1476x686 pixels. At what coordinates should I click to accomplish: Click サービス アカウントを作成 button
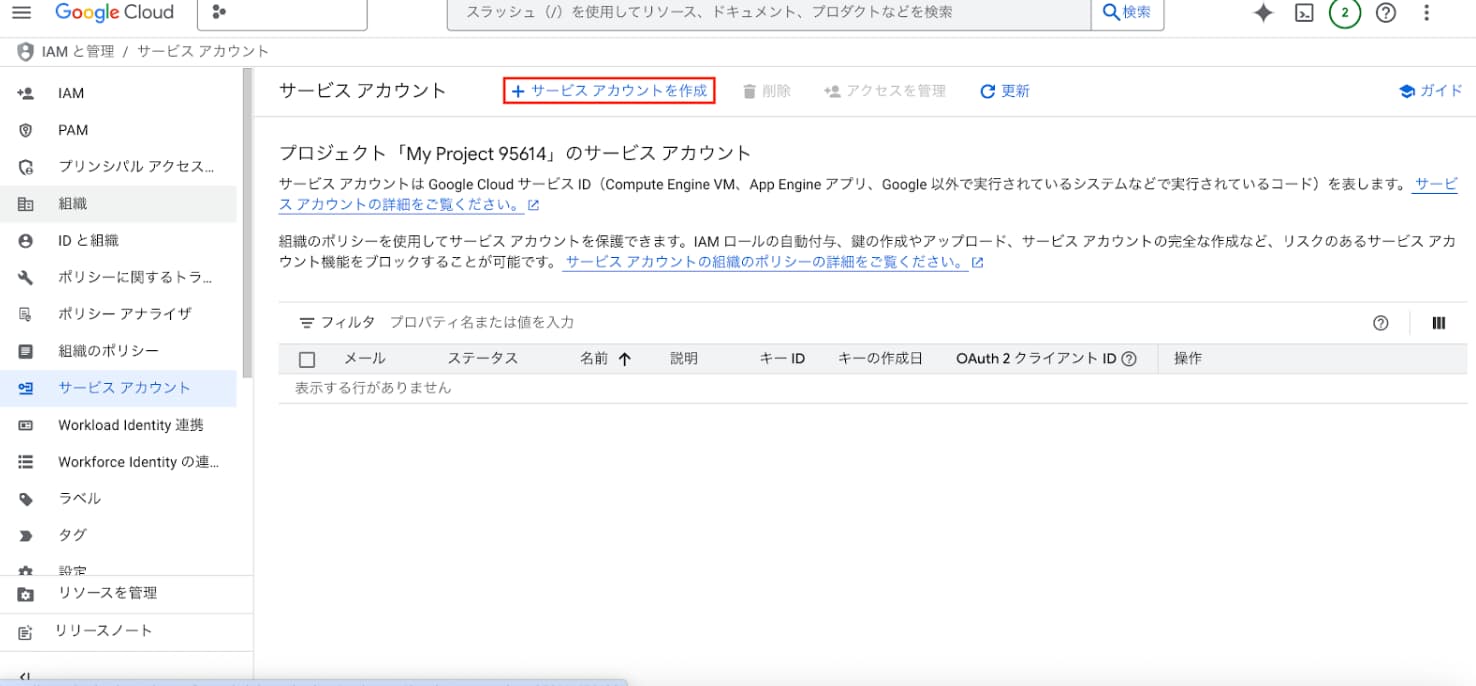pyautogui.click(x=610, y=91)
